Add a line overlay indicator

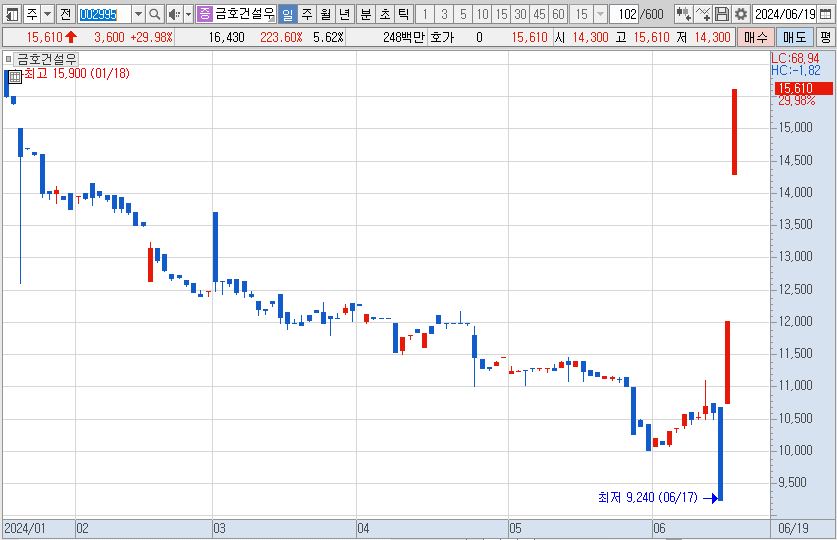[x=703, y=14]
